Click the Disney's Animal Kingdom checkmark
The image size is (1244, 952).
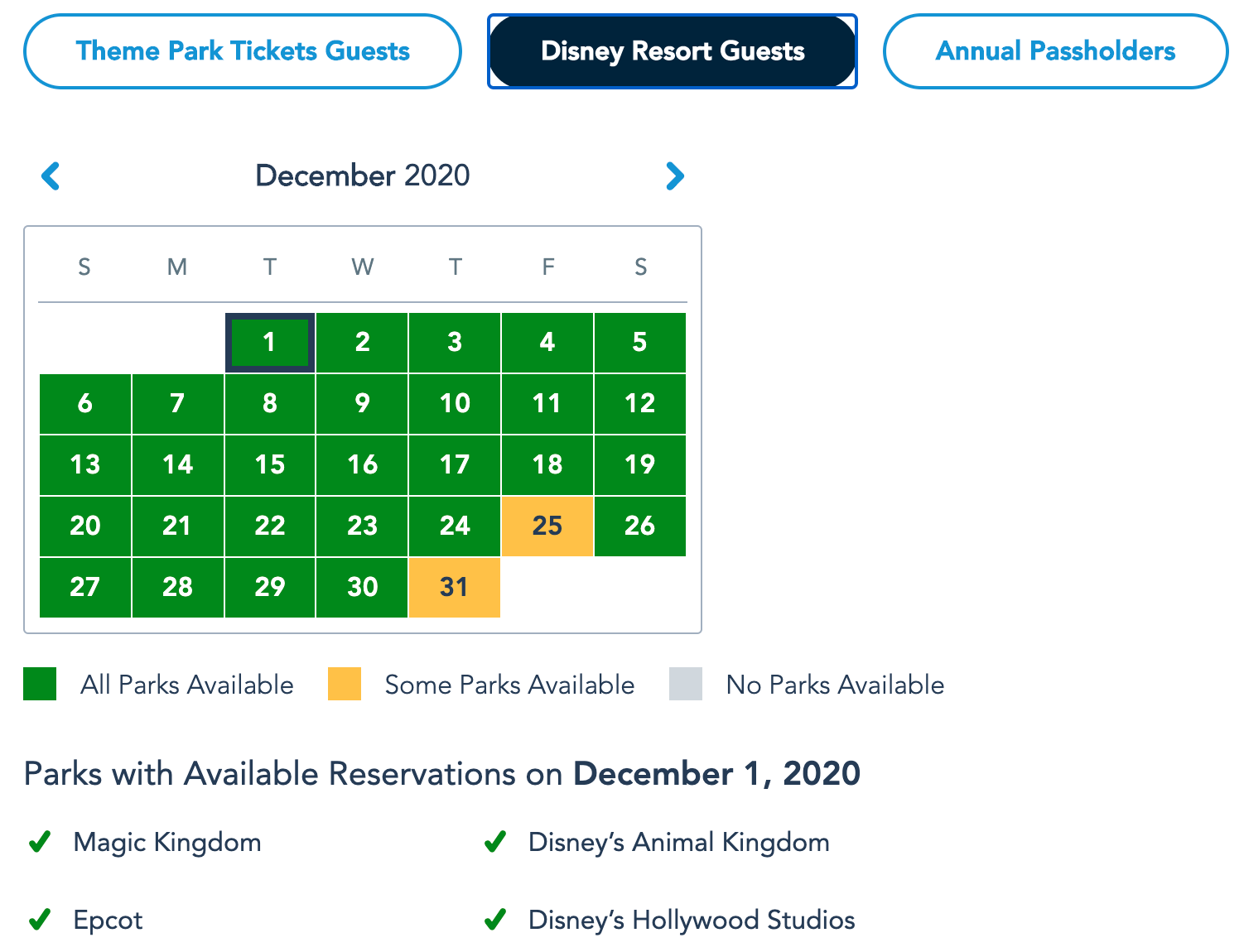pyautogui.click(x=495, y=842)
